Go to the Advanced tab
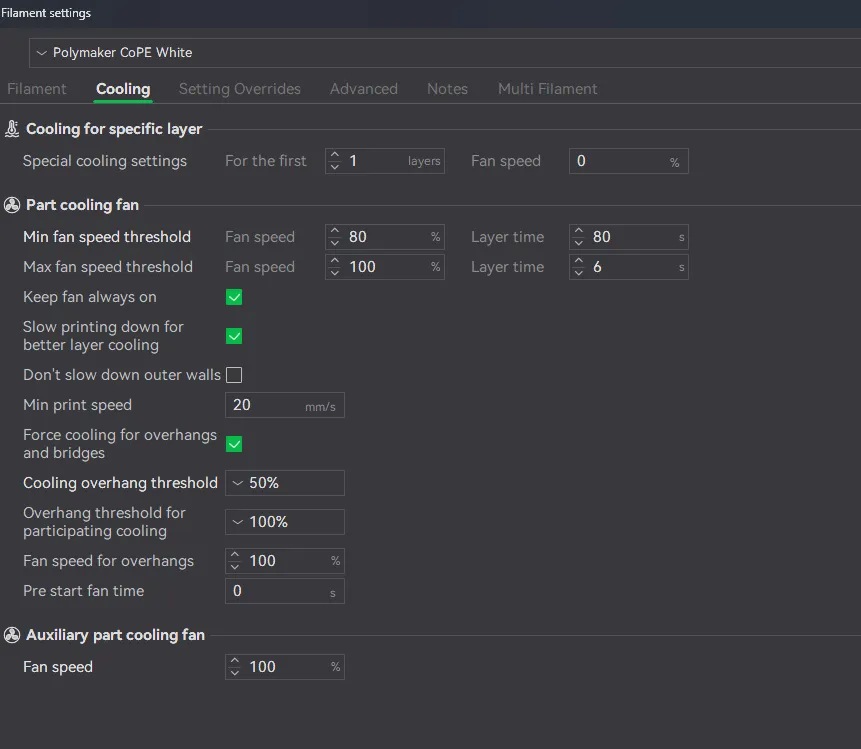Image resolution: width=861 pixels, height=749 pixels. pyautogui.click(x=364, y=89)
